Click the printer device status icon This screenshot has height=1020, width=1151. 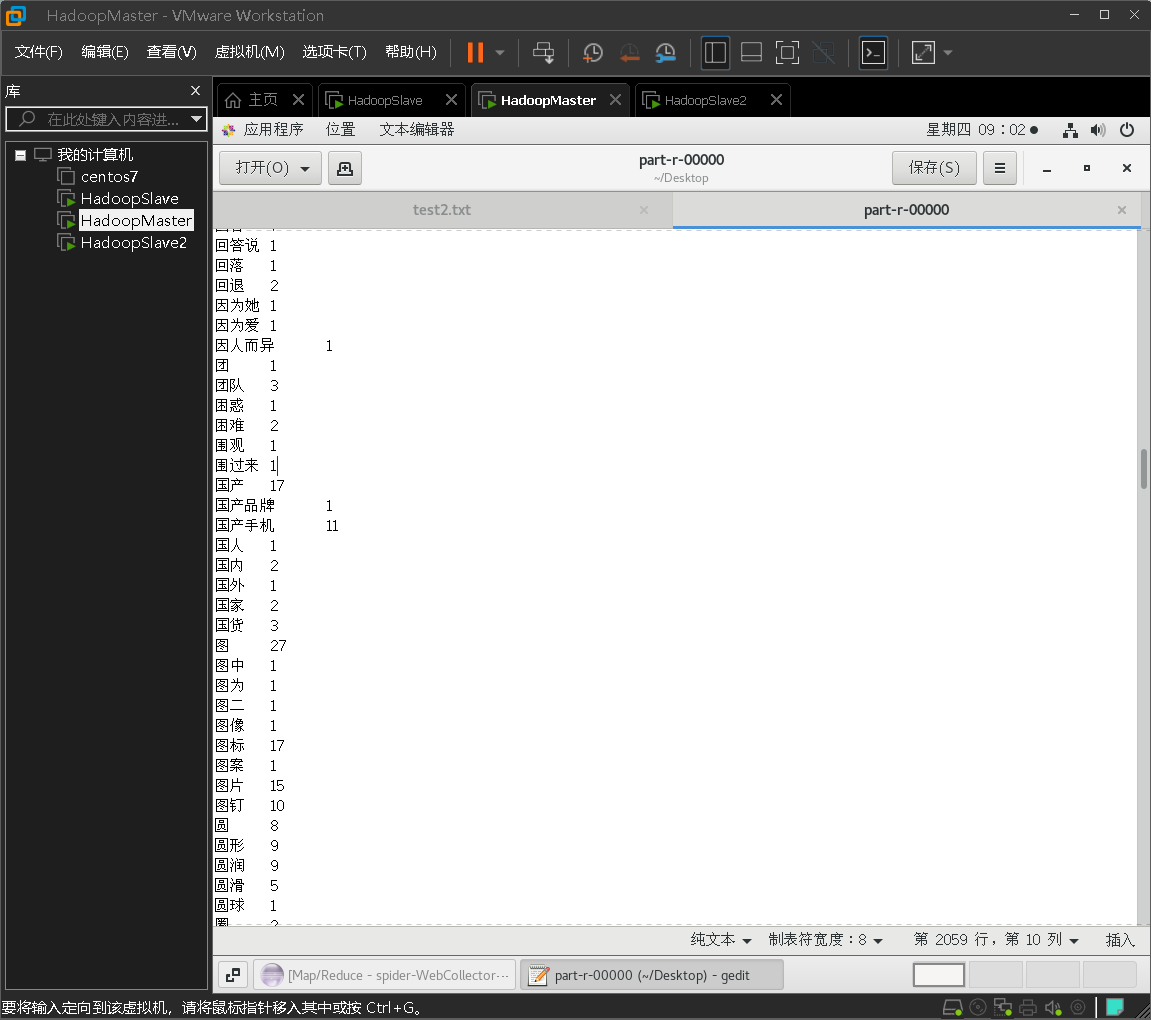(x=1028, y=1008)
